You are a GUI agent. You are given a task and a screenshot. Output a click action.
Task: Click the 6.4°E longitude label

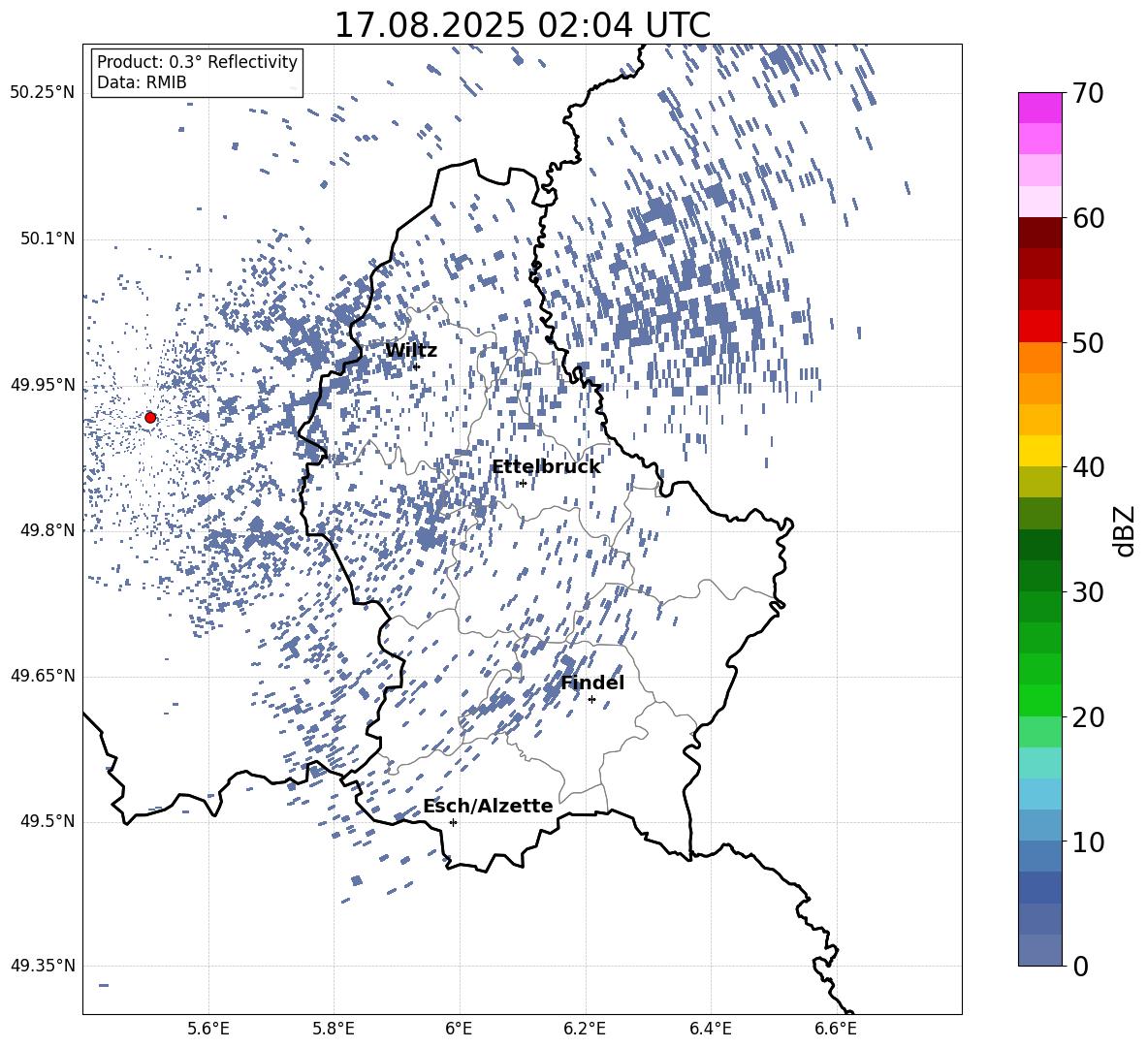(x=710, y=1029)
